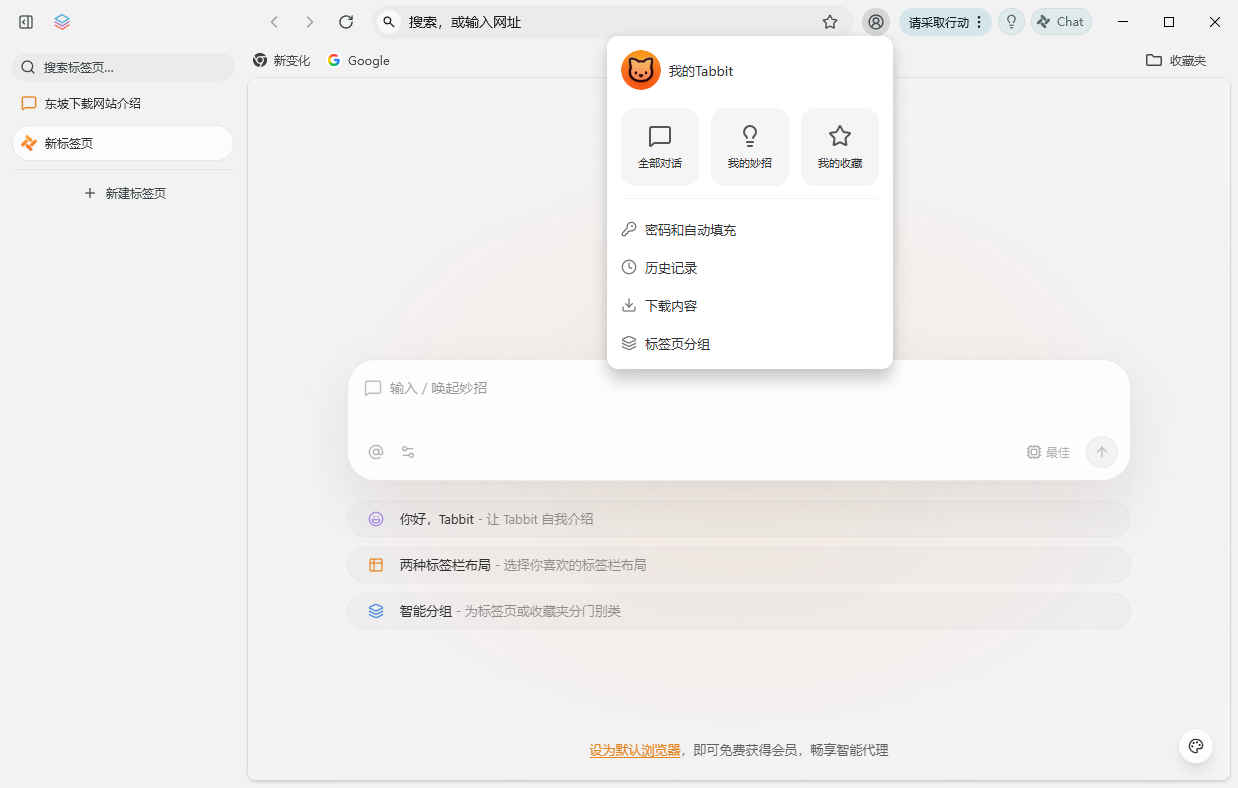Click the address bar search field
The image size is (1238, 788).
click(x=550, y=21)
